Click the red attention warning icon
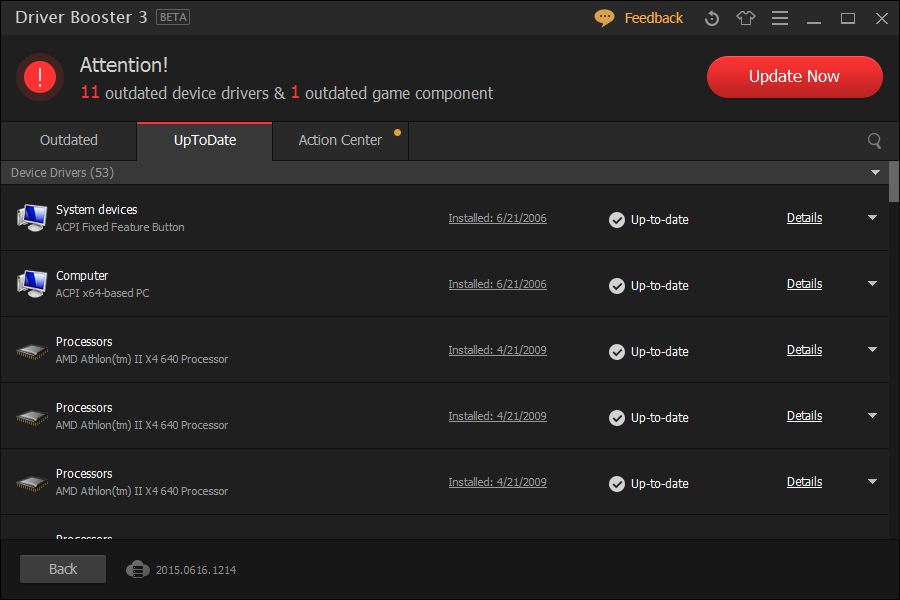Image resolution: width=900 pixels, height=600 pixels. pyautogui.click(x=41, y=77)
